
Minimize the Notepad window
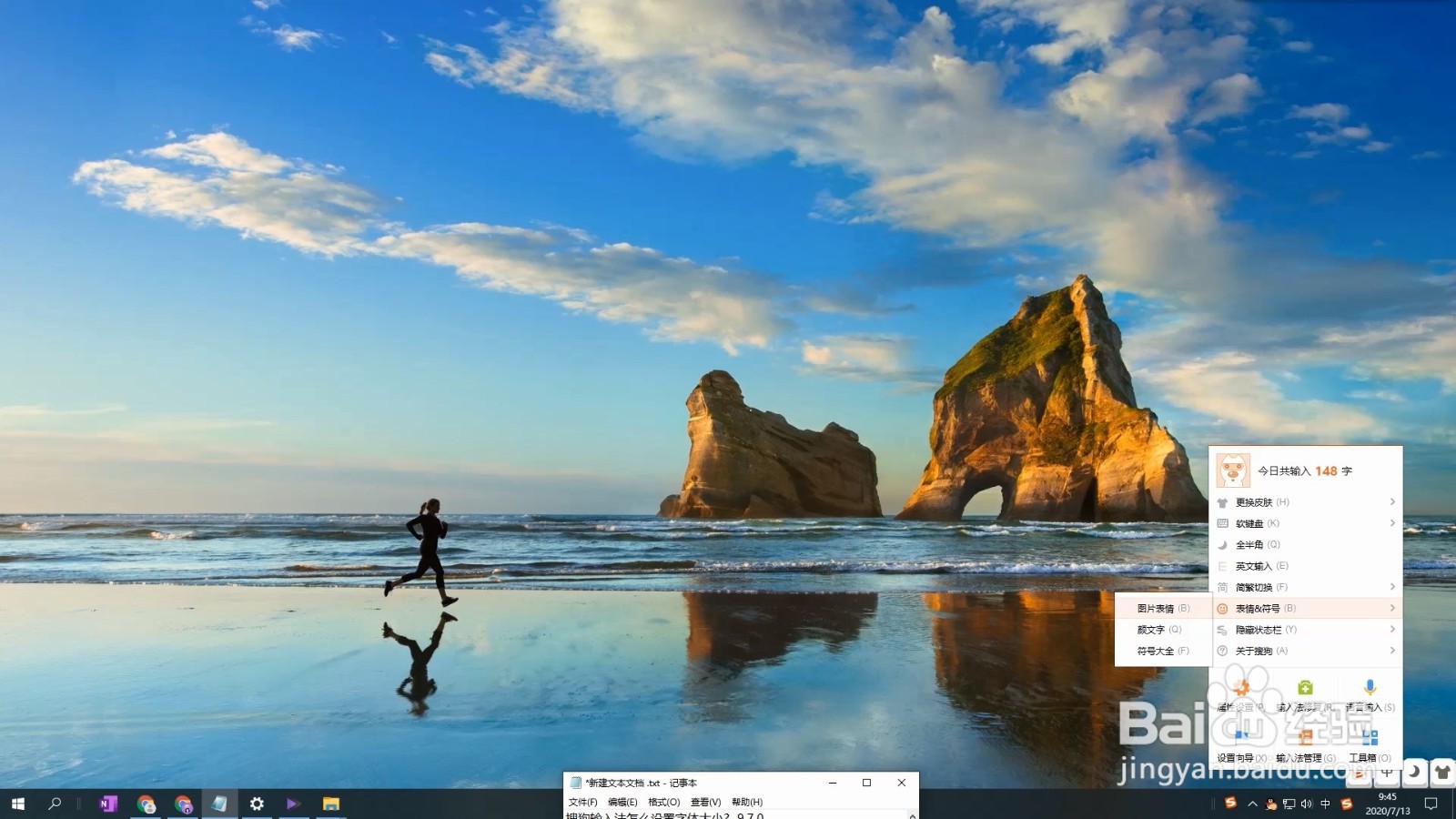tap(833, 783)
